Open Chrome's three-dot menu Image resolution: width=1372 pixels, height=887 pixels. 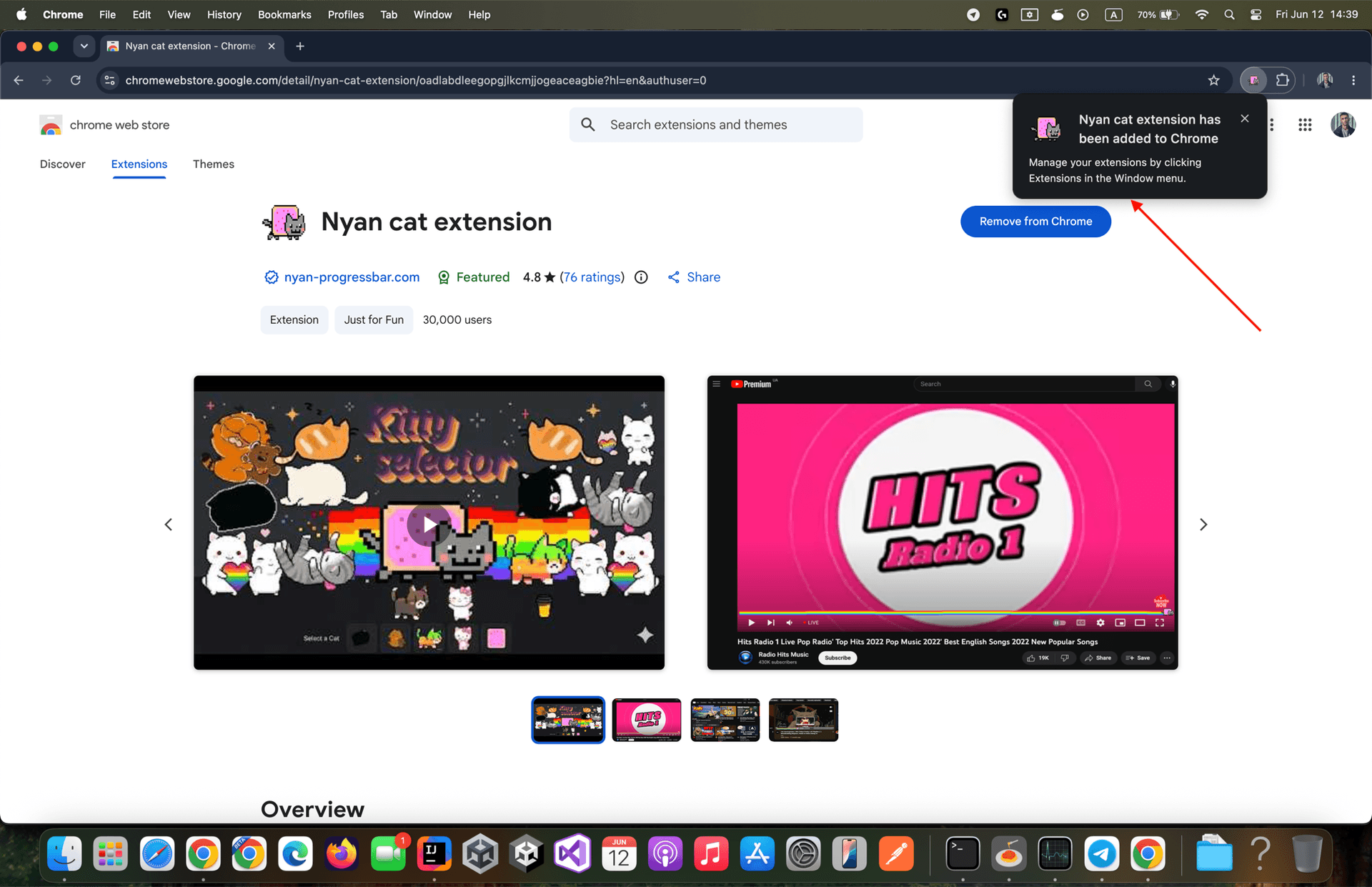[x=1353, y=80]
